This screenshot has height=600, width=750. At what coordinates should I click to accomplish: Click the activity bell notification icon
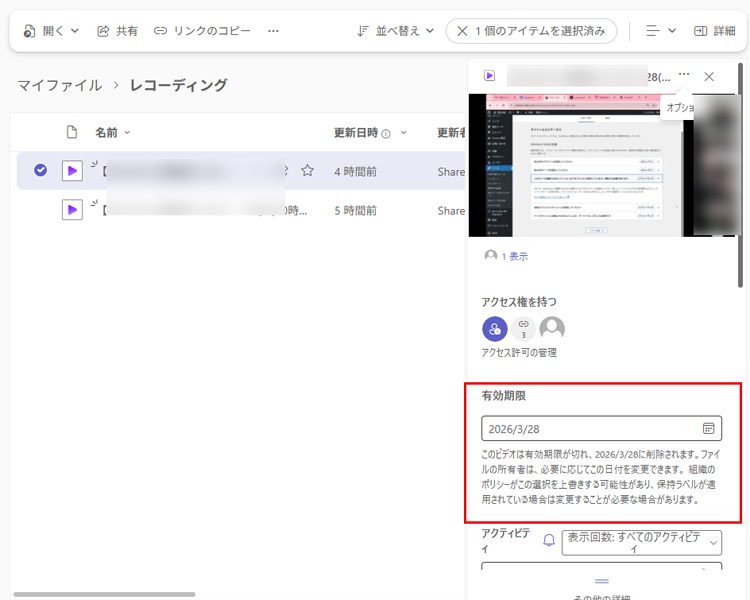[x=549, y=541]
